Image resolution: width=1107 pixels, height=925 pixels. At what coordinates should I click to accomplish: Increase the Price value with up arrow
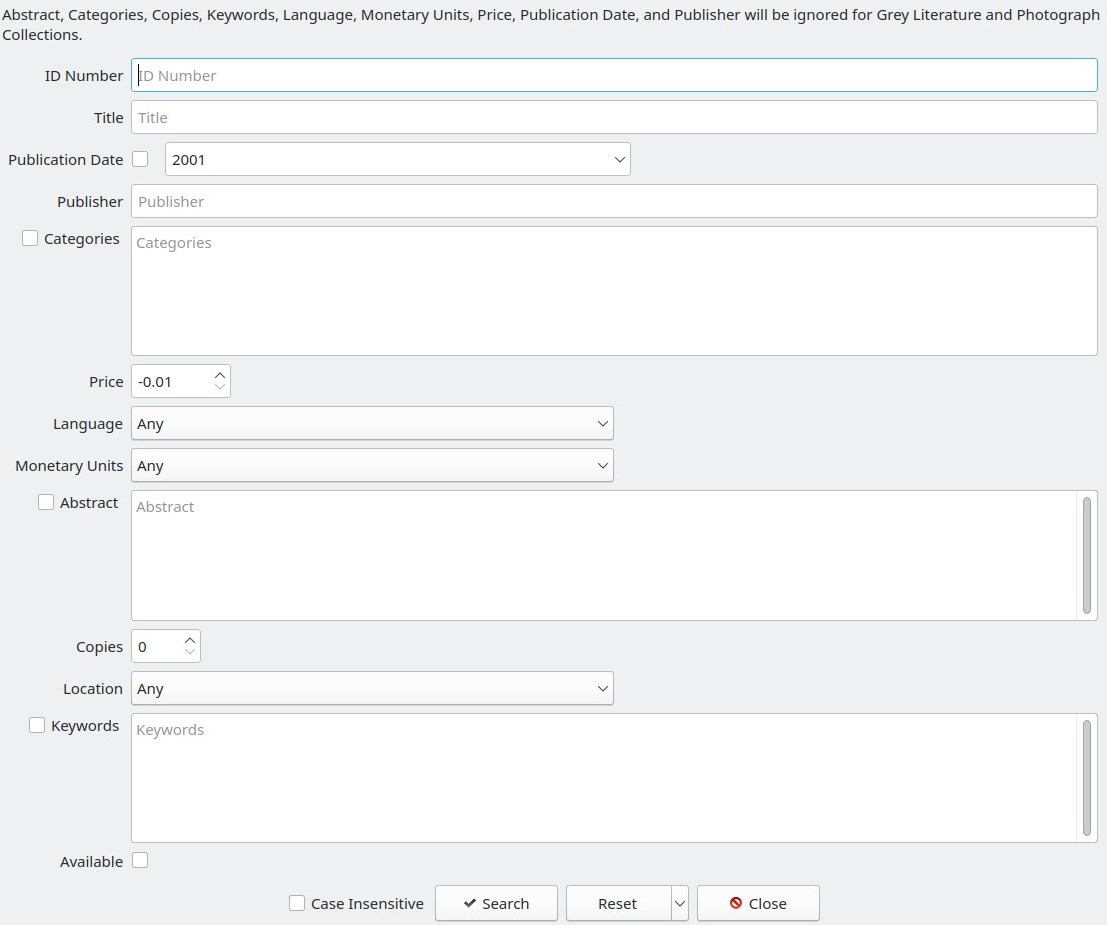coord(220,376)
